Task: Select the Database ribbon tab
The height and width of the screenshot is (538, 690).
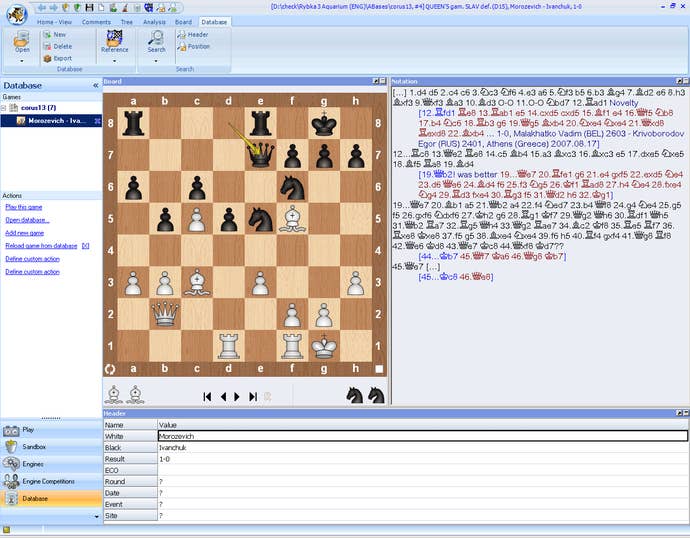Action: coord(214,22)
